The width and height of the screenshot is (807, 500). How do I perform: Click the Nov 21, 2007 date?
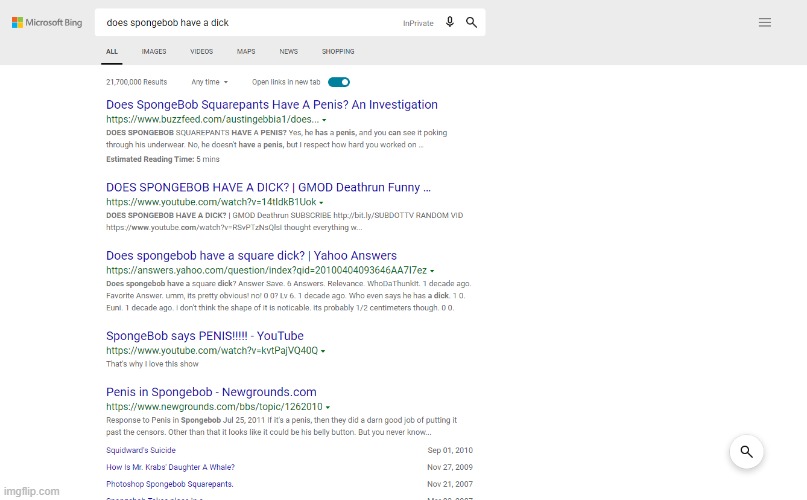tap(450, 484)
